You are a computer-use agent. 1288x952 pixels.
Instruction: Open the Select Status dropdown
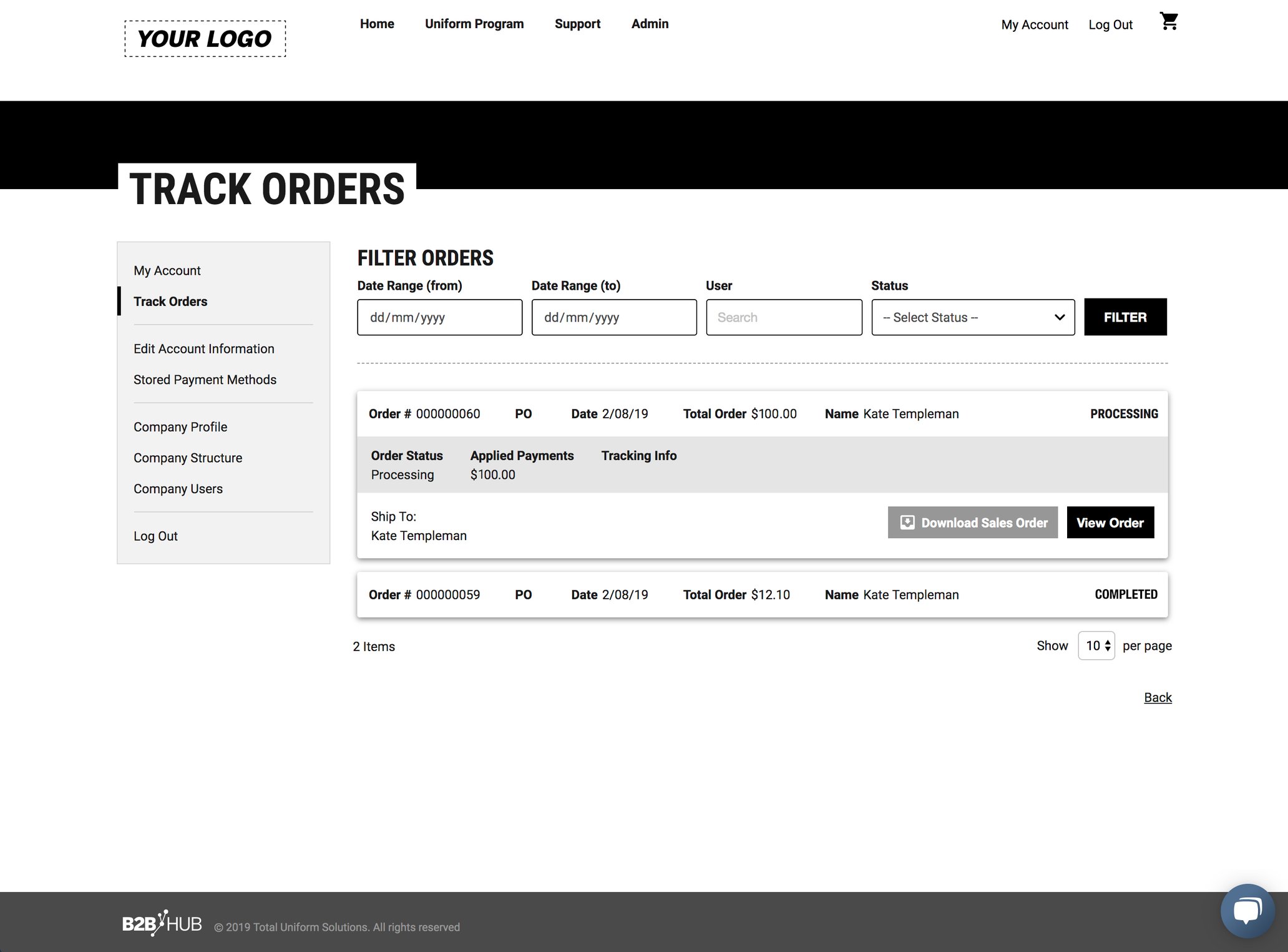pos(973,317)
